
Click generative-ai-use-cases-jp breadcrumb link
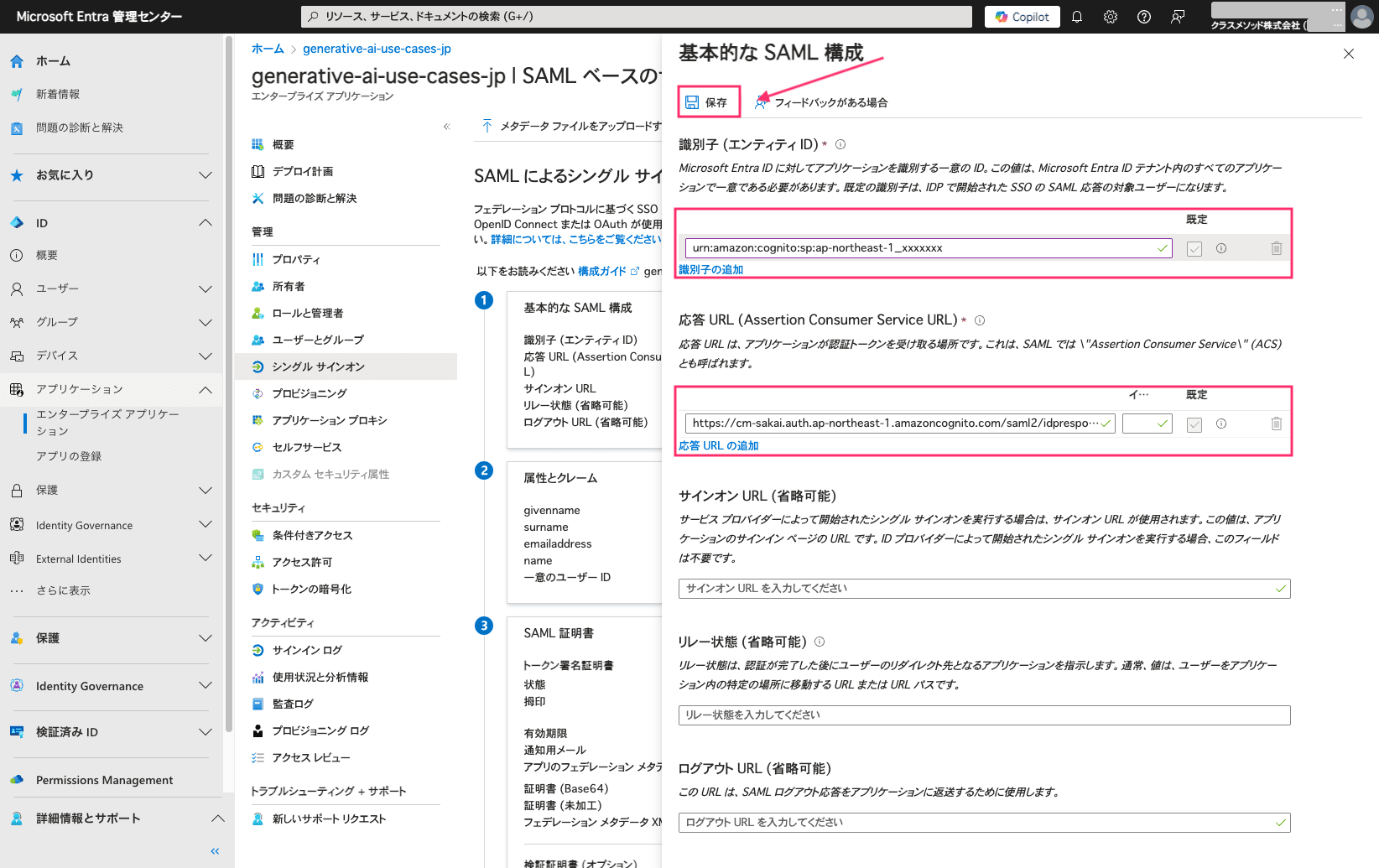click(x=377, y=49)
